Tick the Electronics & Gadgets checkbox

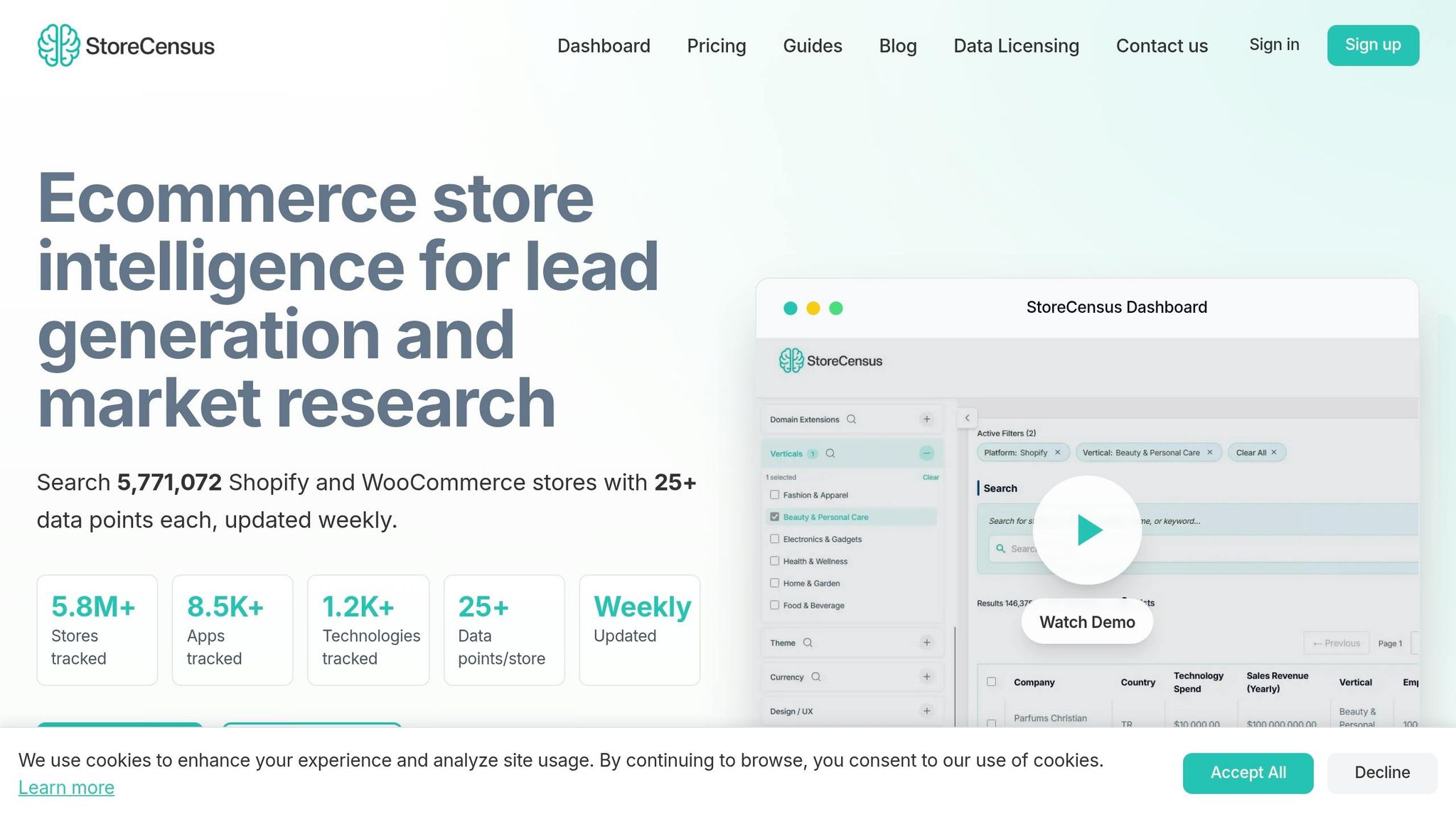point(775,539)
